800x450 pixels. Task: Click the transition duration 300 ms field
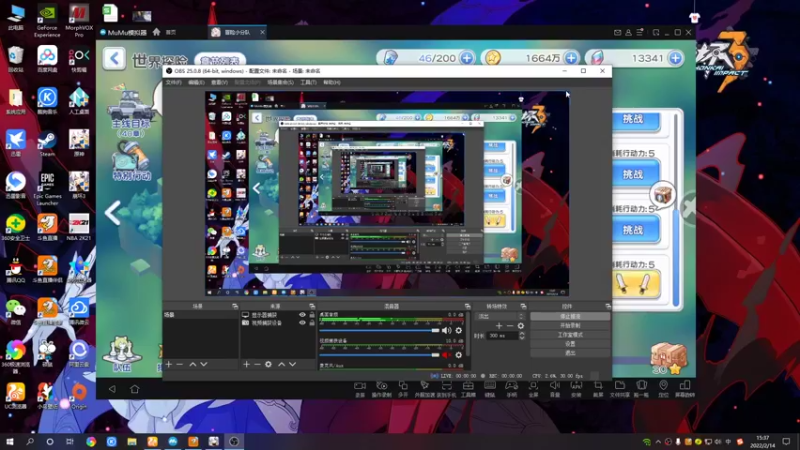[x=503, y=335]
